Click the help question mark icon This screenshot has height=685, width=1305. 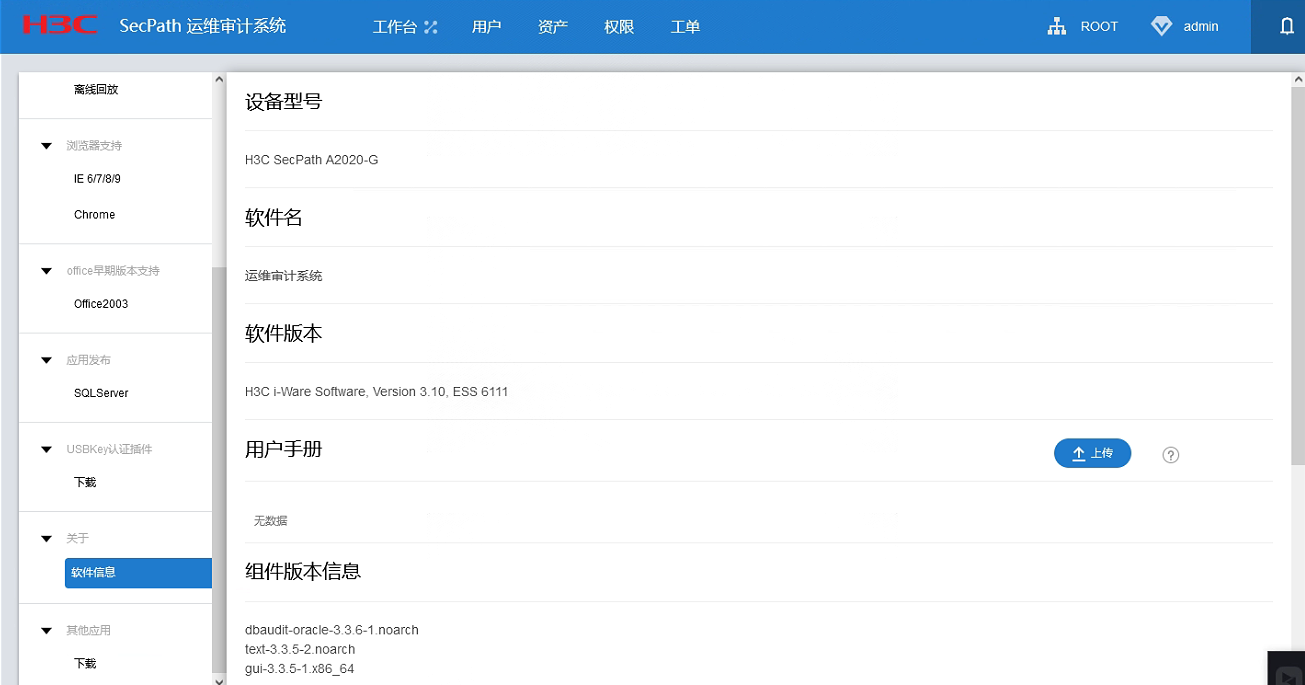(1171, 455)
